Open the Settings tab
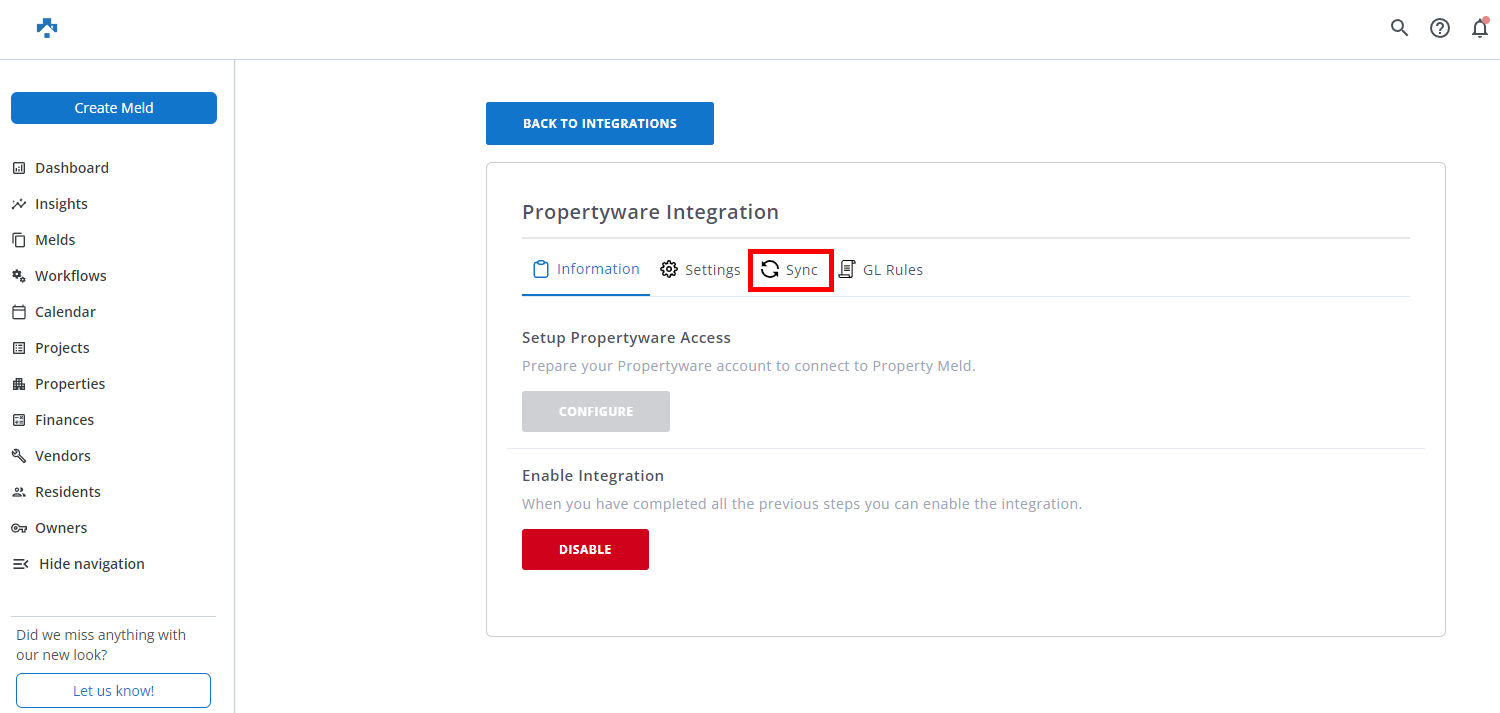1500x713 pixels. click(x=700, y=270)
